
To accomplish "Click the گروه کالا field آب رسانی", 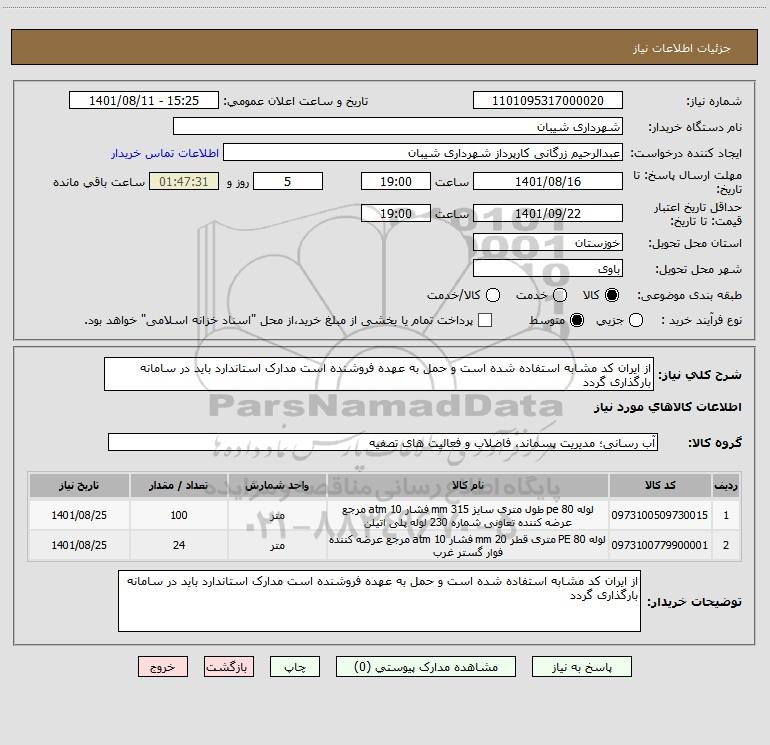I will pyautogui.click(x=383, y=442).
